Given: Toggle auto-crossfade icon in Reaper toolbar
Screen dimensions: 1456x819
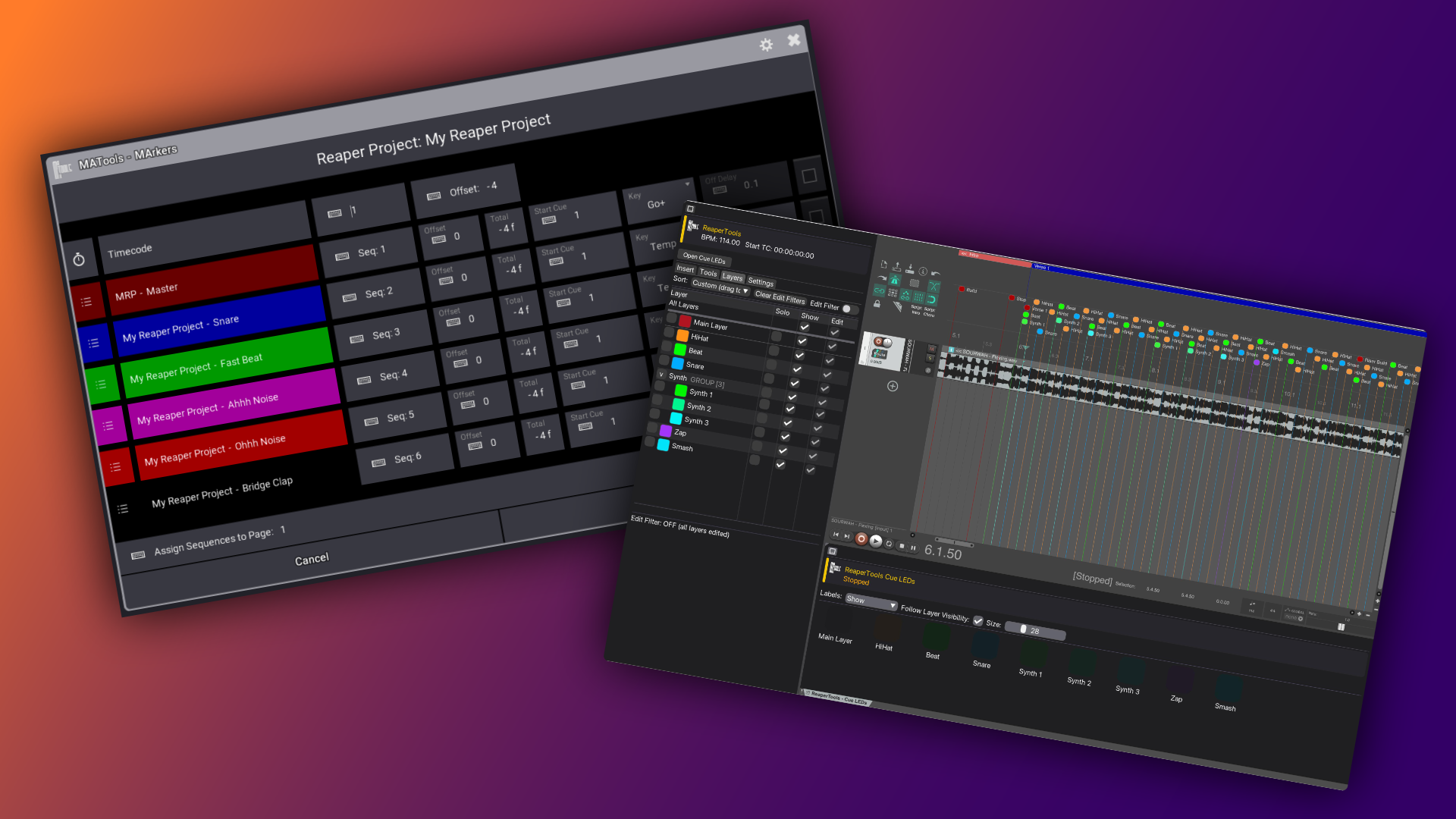Looking at the screenshot, I should pyautogui.click(x=934, y=287).
